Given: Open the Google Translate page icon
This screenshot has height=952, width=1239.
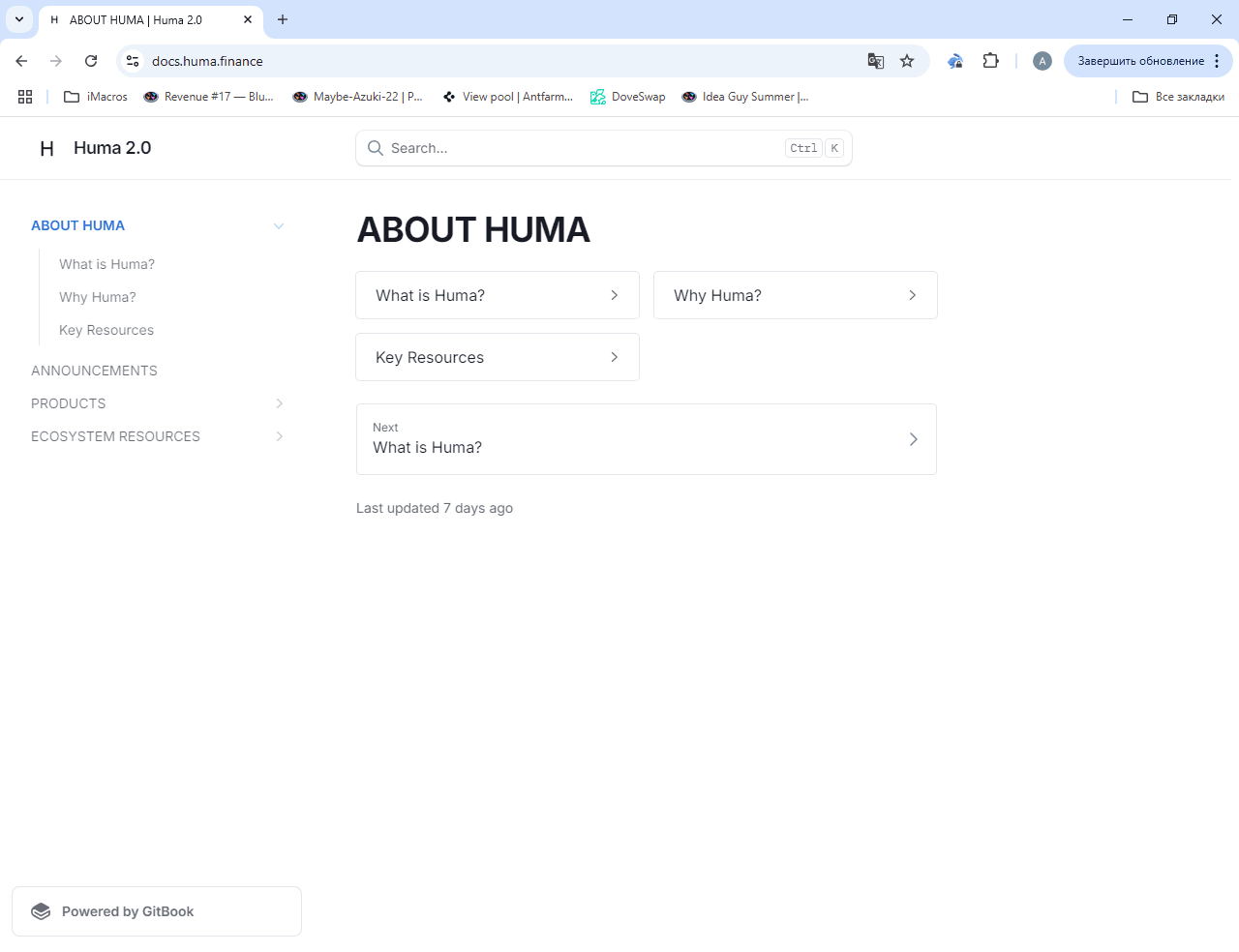Looking at the screenshot, I should 876,61.
